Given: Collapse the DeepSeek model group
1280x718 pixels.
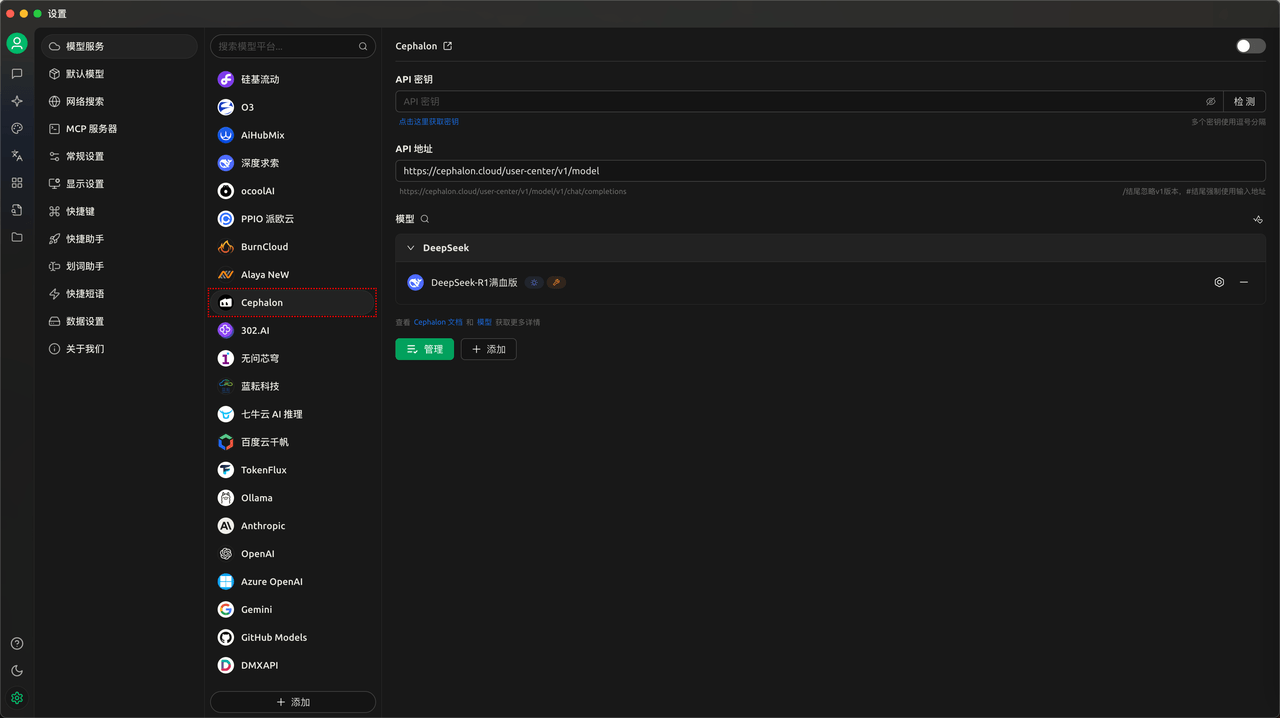Looking at the screenshot, I should point(411,248).
